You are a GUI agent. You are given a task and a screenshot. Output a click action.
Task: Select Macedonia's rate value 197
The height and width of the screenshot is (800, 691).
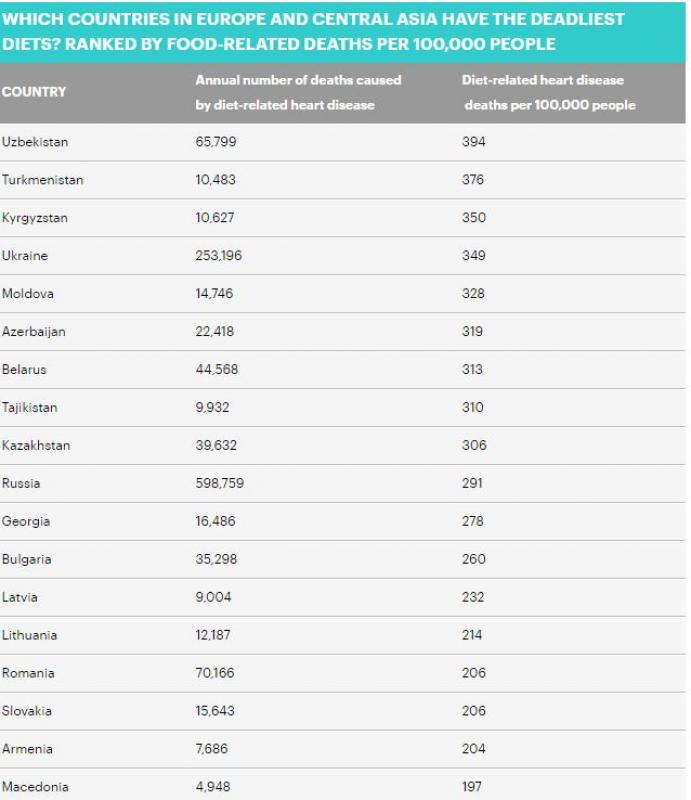[x=472, y=788]
